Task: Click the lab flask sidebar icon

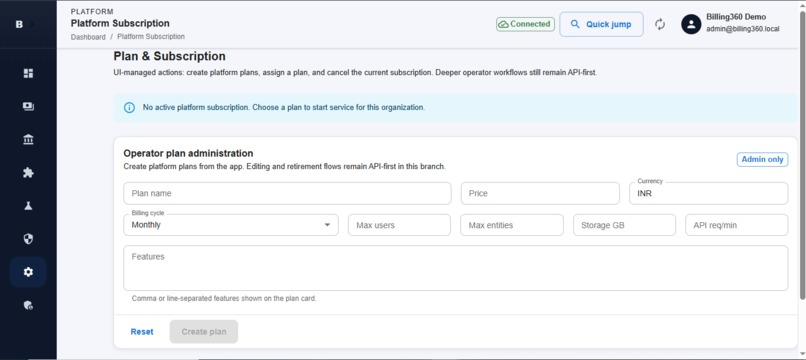Action: (28, 206)
